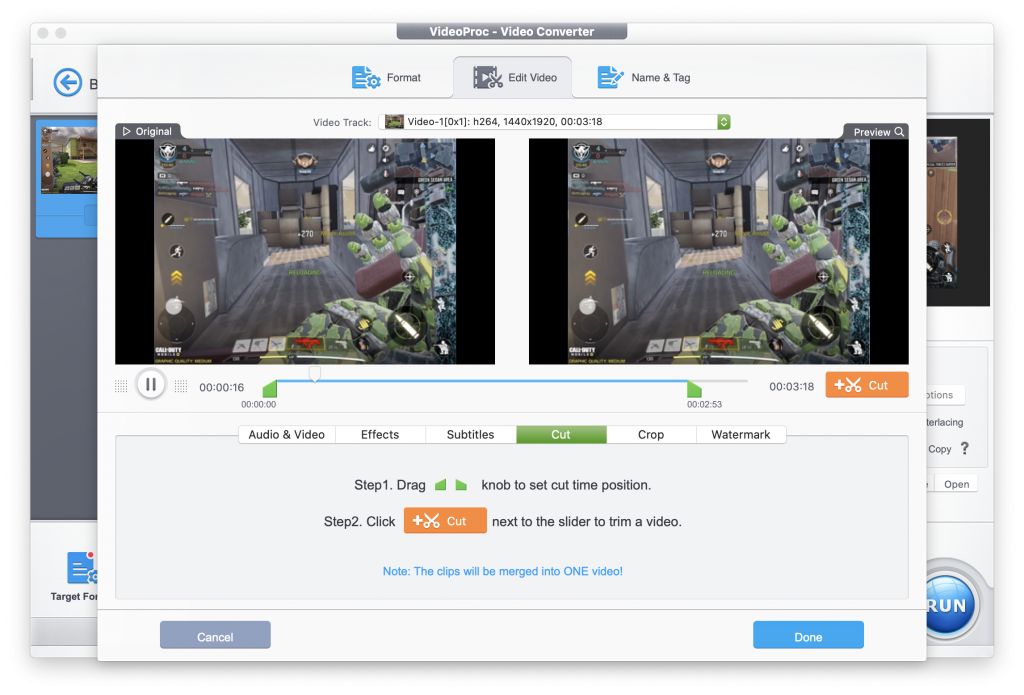The height and width of the screenshot is (695, 1024).
Task: Click the Format gear document icon
Action: point(365,78)
